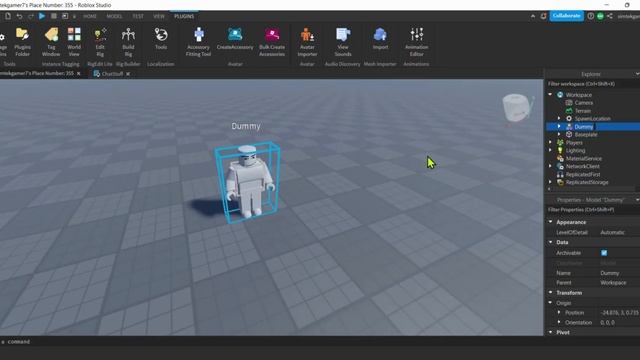Switch to the VIEW ribbon tab
The width and height of the screenshot is (640, 360).
click(159, 16)
